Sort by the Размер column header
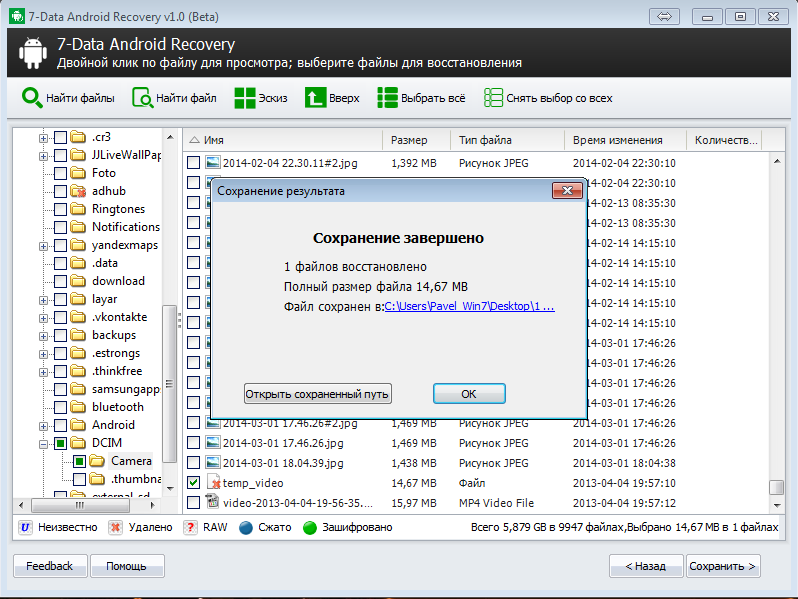The image size is (798, 599). 416,140
